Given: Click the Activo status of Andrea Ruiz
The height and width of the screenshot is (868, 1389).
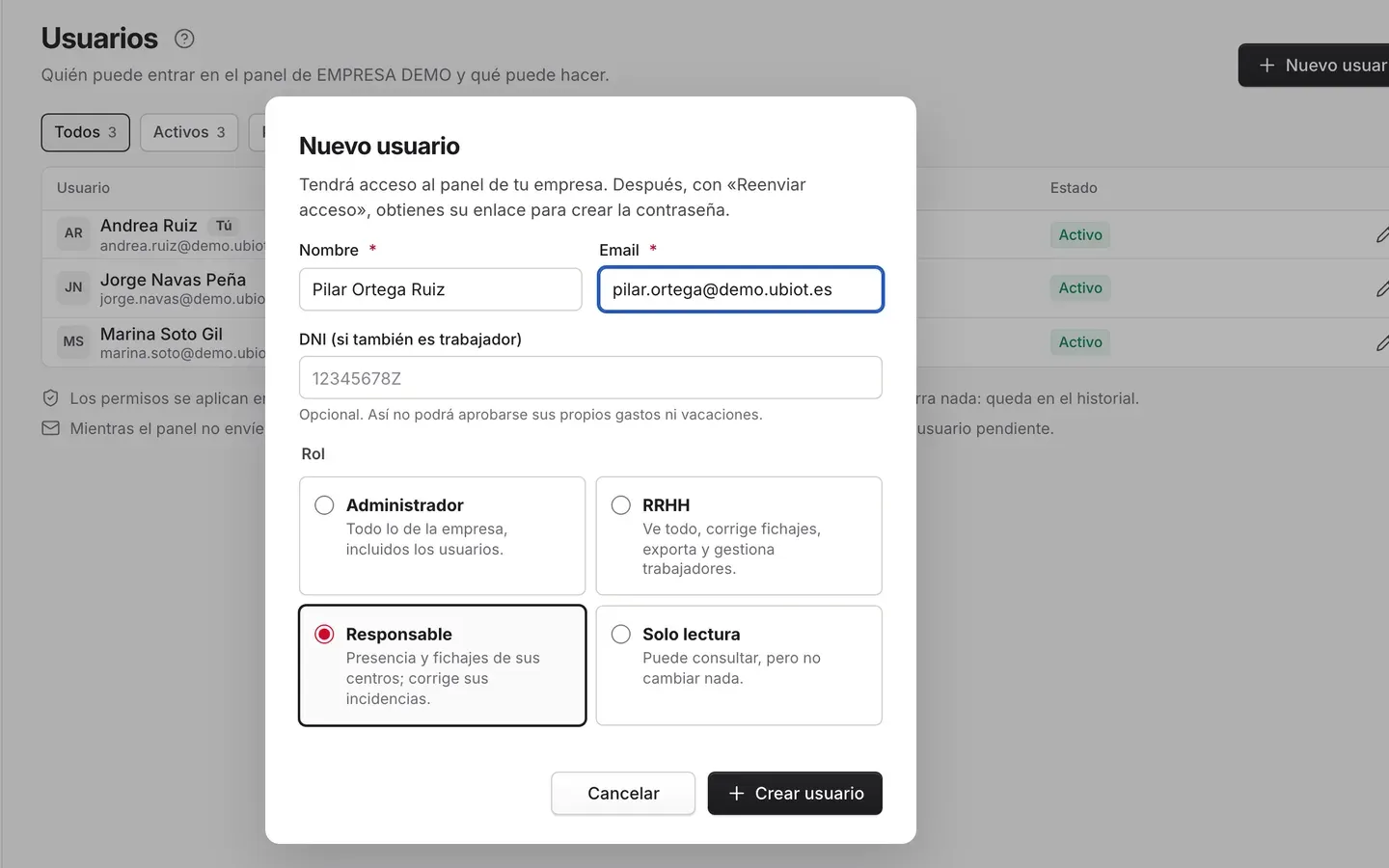Looking at the screenshot, I should 1080,235.
